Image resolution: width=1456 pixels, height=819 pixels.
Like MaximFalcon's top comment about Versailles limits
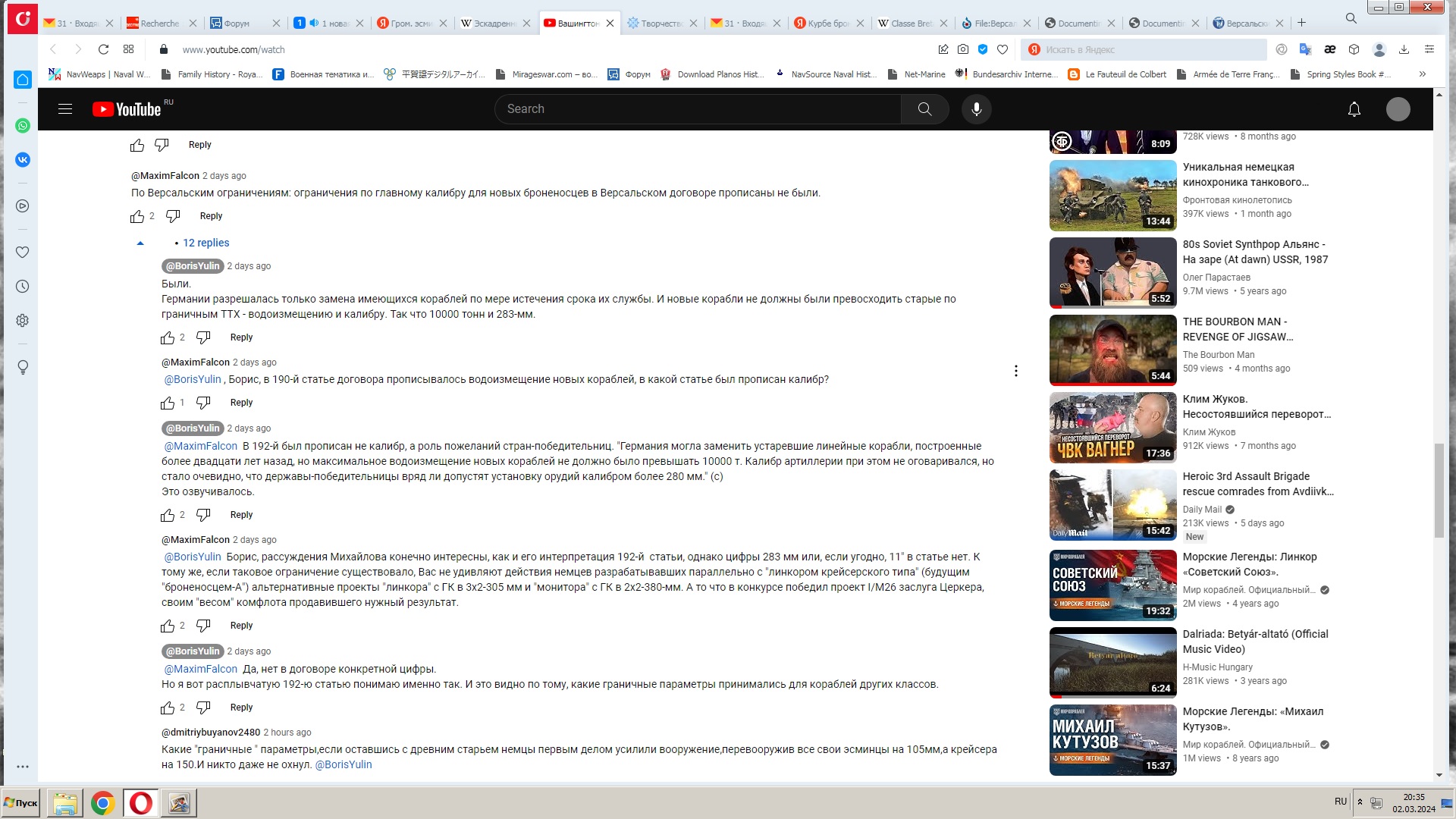coord(137,217)
